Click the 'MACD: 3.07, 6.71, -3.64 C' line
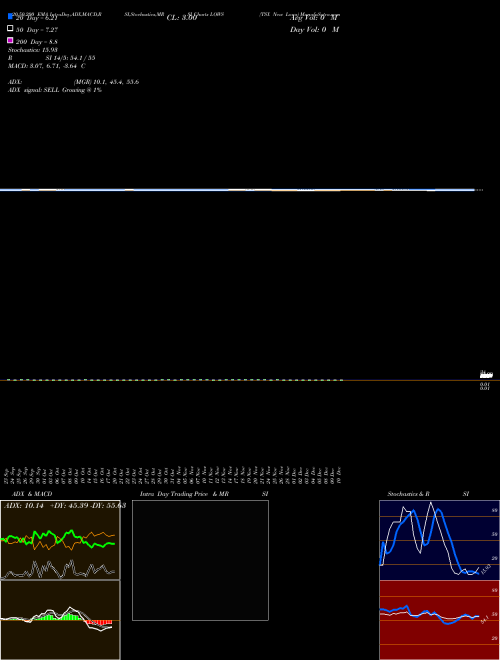Image resolution: width=500 pixels, height=660 pixels. coord(47,66)
